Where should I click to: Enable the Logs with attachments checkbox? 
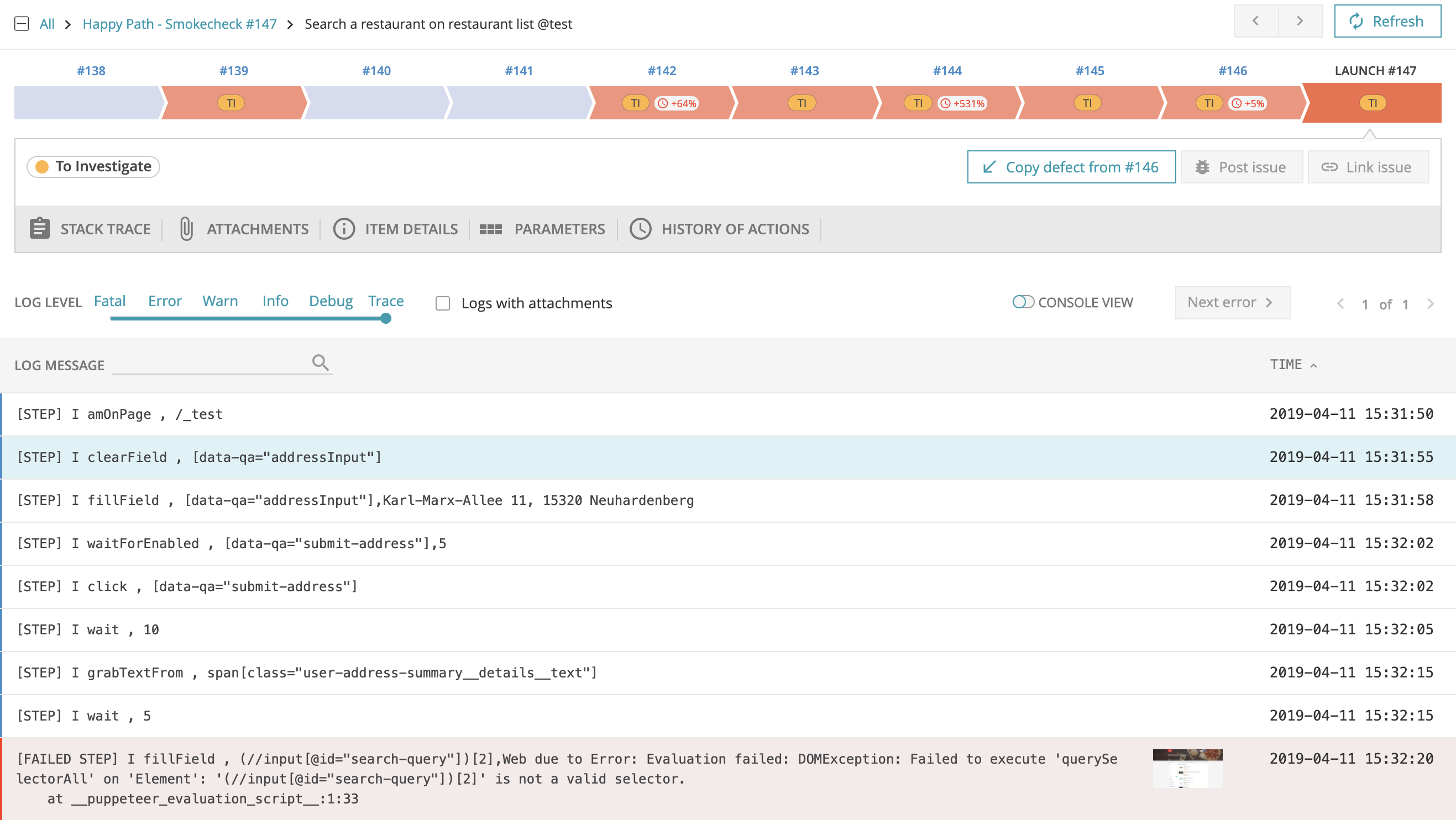point(443,303)
